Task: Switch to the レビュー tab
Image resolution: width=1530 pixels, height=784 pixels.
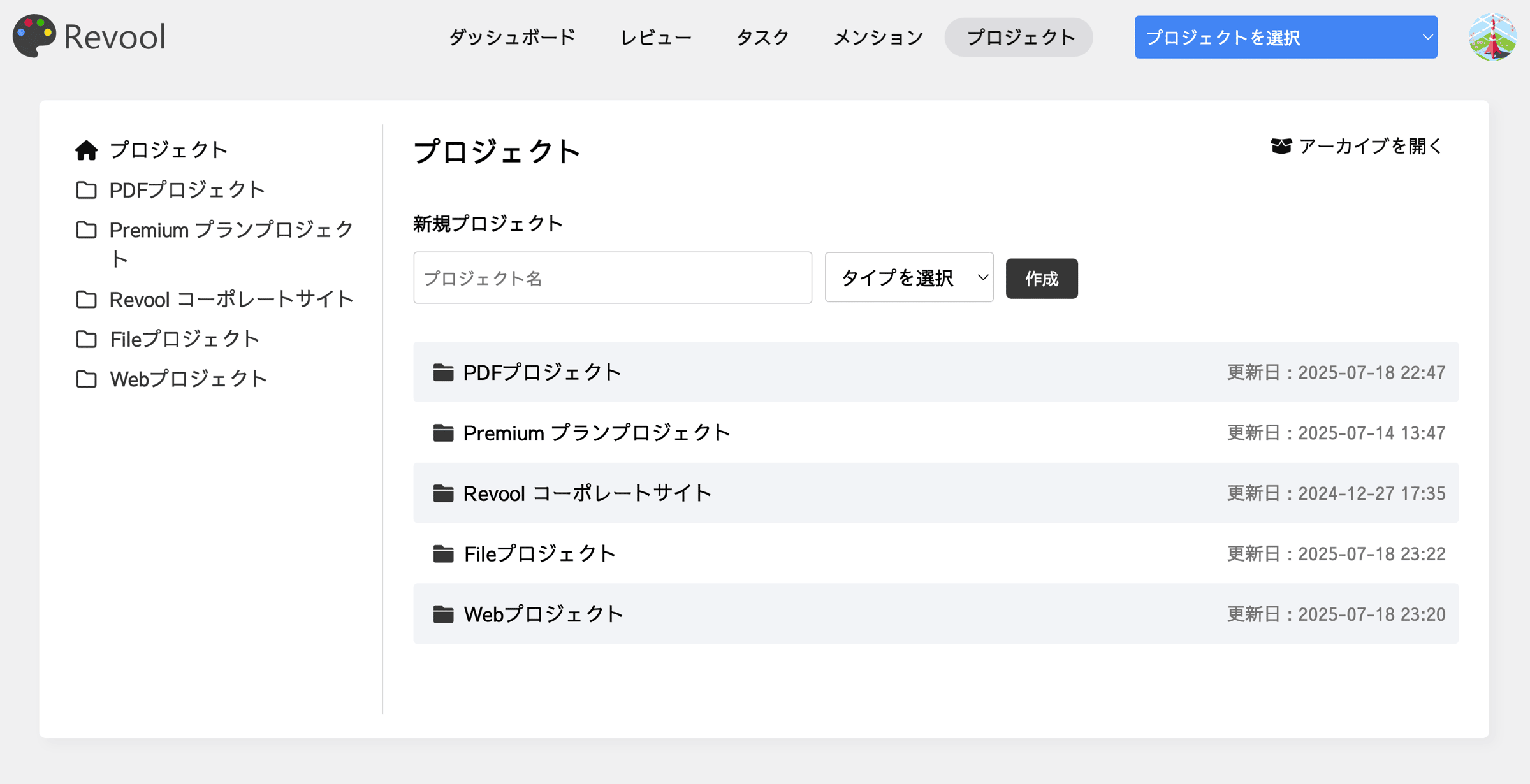Action: pyautogui.click(x=655, y=37)
